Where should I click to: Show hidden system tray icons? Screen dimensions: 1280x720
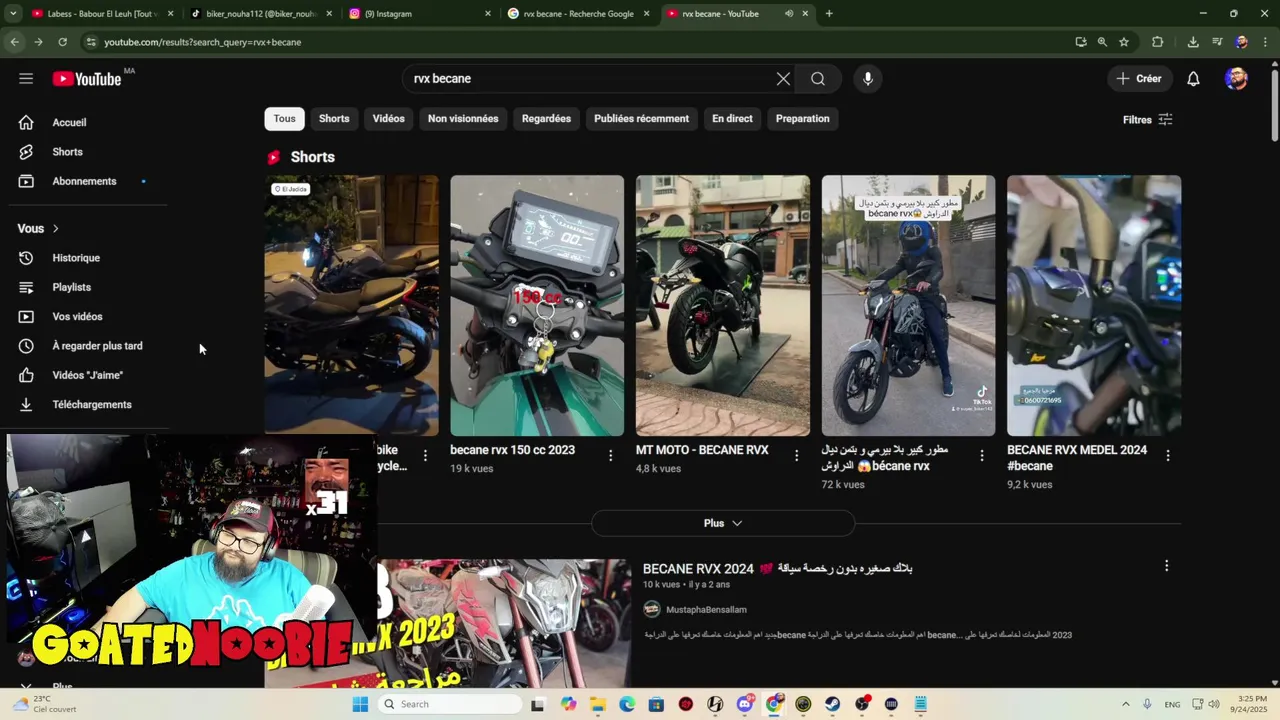(x=1125, y=704)
